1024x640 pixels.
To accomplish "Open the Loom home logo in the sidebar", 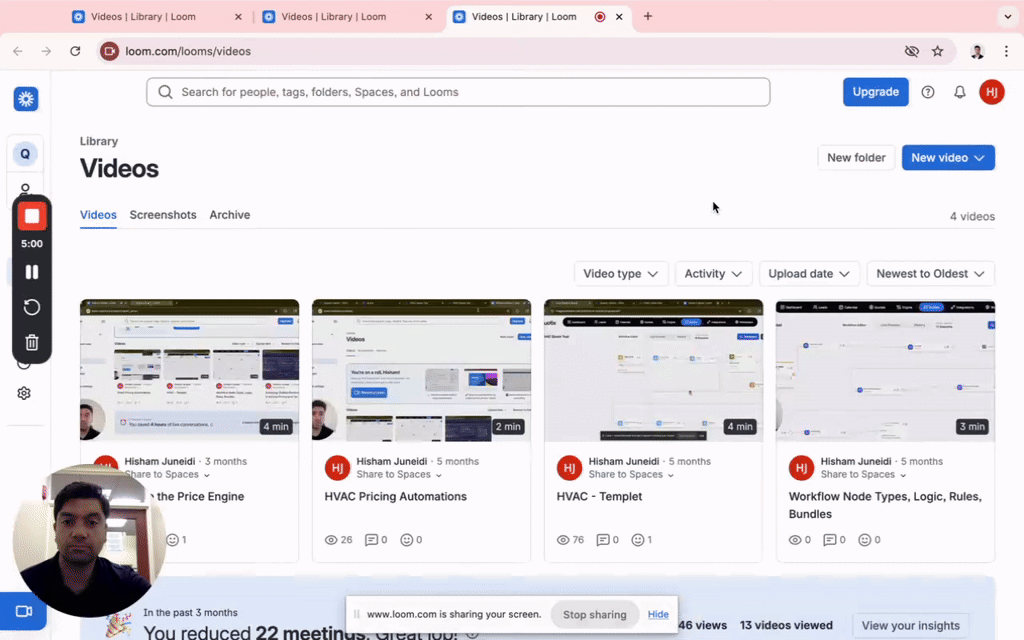I will [x=26, y=99].
